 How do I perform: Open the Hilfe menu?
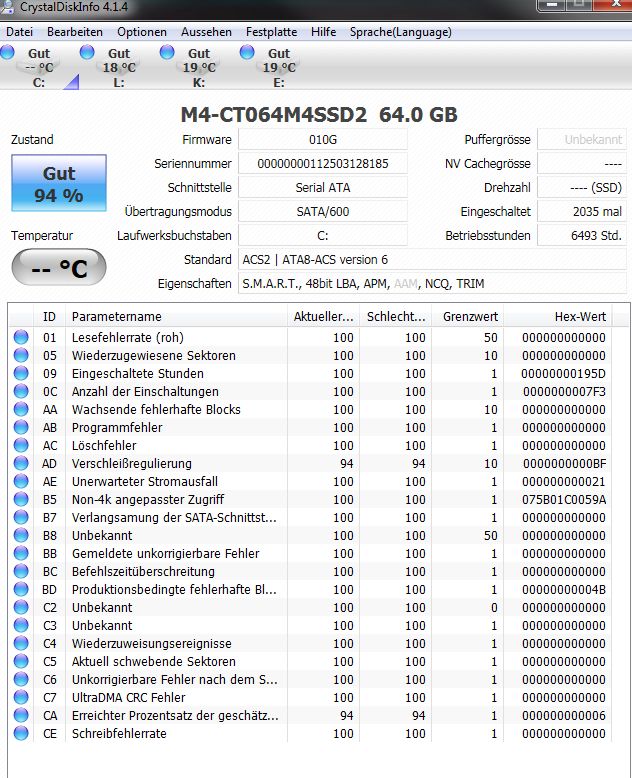[323, 32]
